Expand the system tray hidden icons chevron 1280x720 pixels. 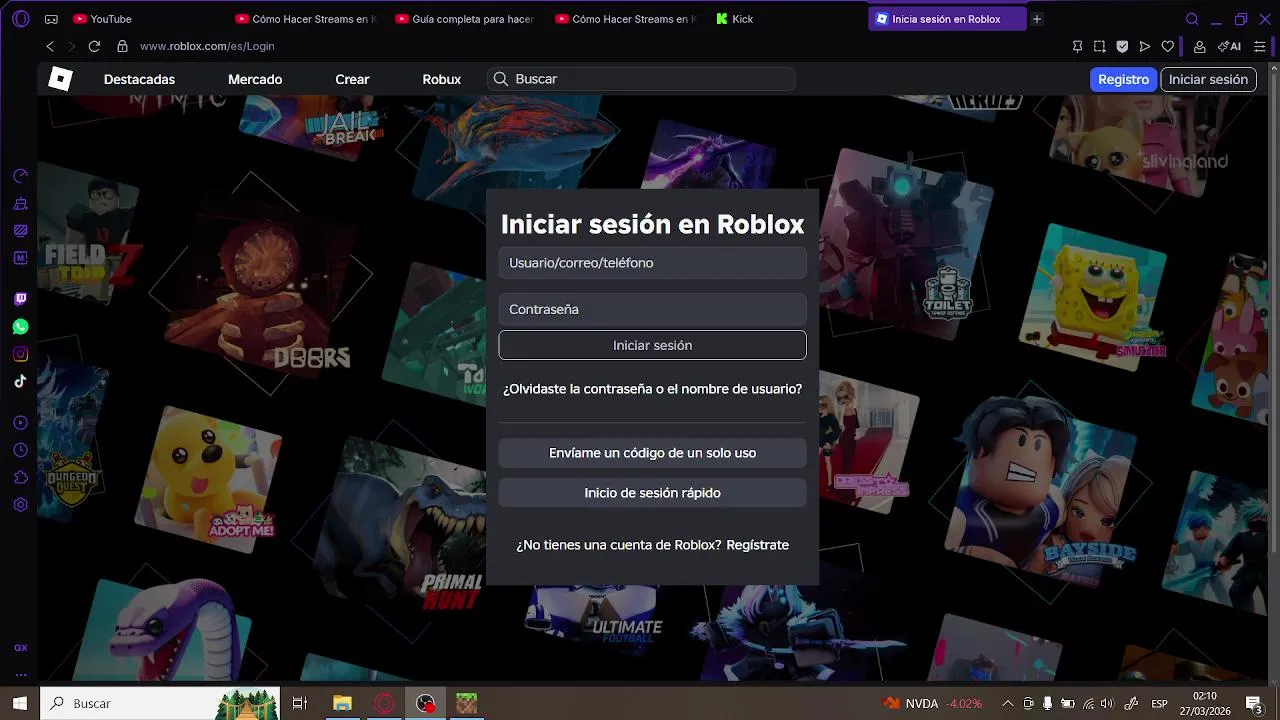1007,703
